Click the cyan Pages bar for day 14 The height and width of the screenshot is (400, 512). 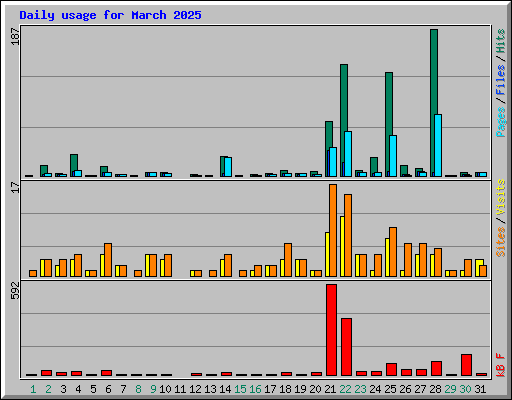[228, 167]
